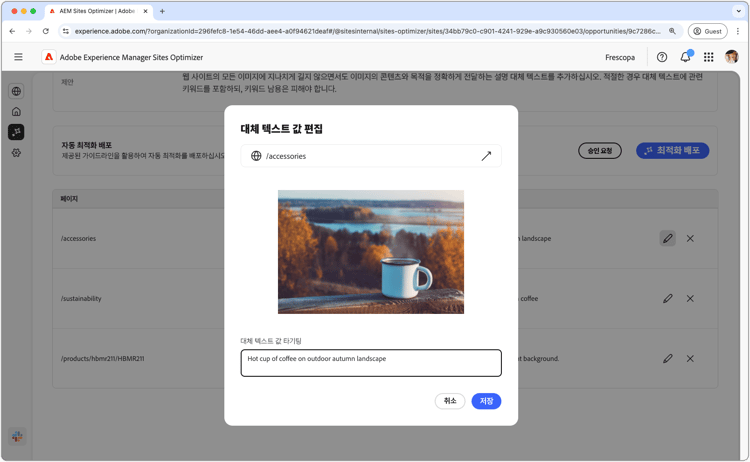Edit alt text for /products/hbmr211/HBMR211 row
Screen dimensions: 750x462
tap(668, 358)
